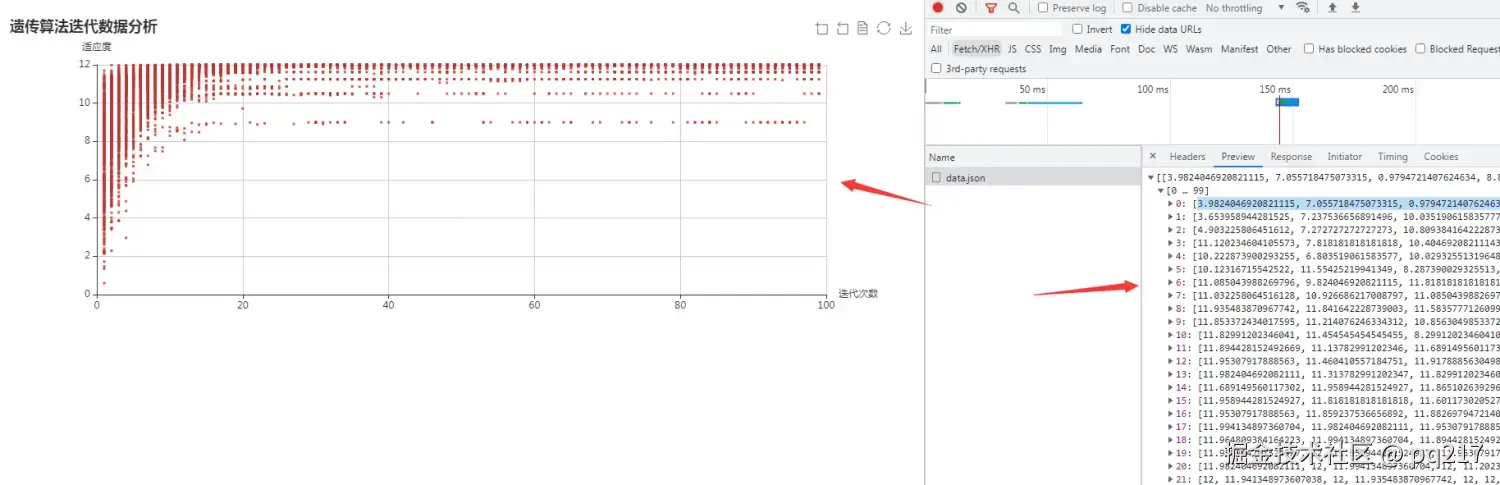Click the chart restore (refresh) icon
Image resolution: width=1500 pixels, height=485 pixels.
(x=884, y=28)
